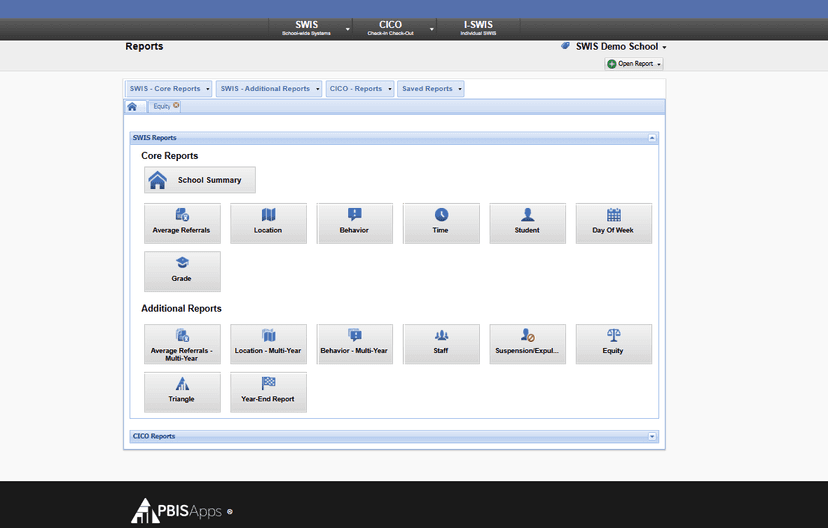Go to the home tab icon
Image resolution: width=828 pixels, height=528 pixels.
tap(132, 107)
